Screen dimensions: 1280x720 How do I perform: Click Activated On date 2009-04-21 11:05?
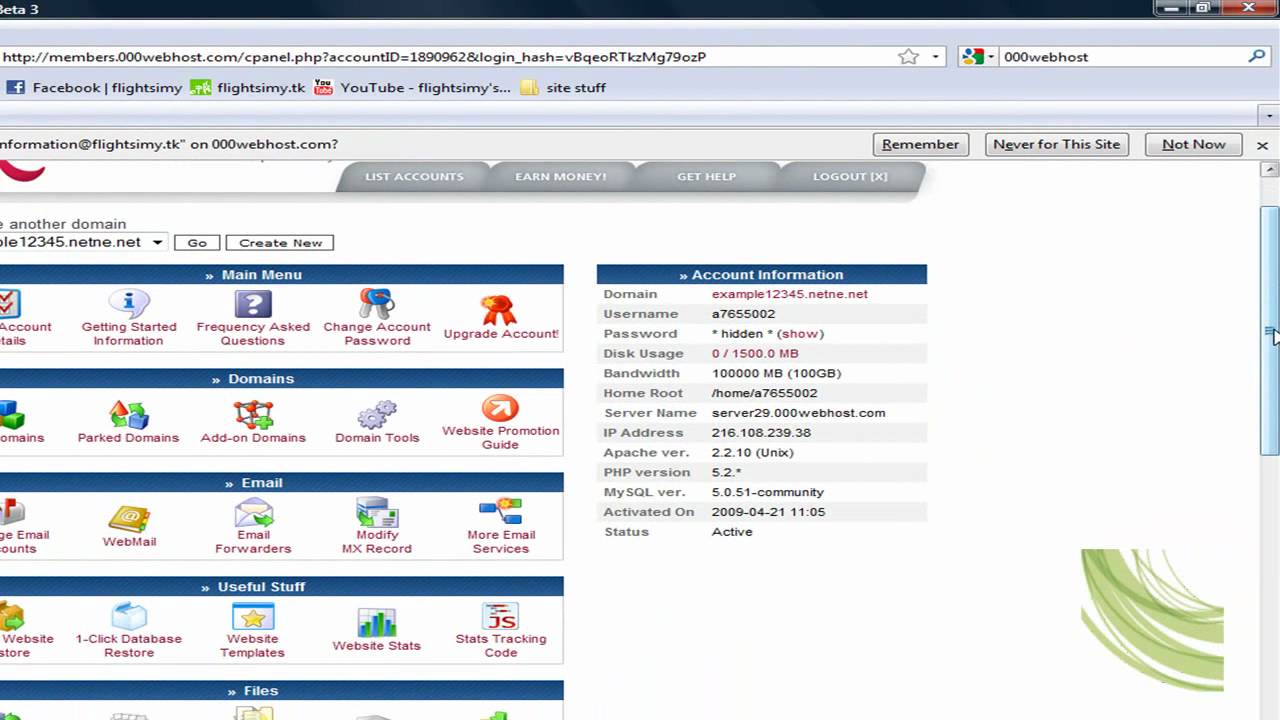[768, 512]
